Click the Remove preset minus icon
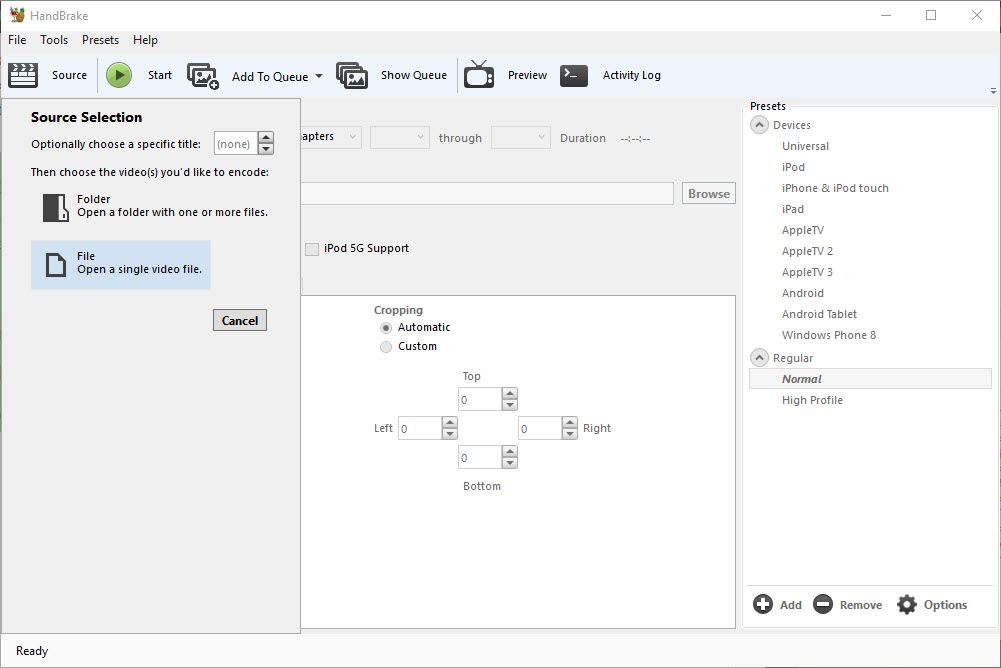 (823, 604)
